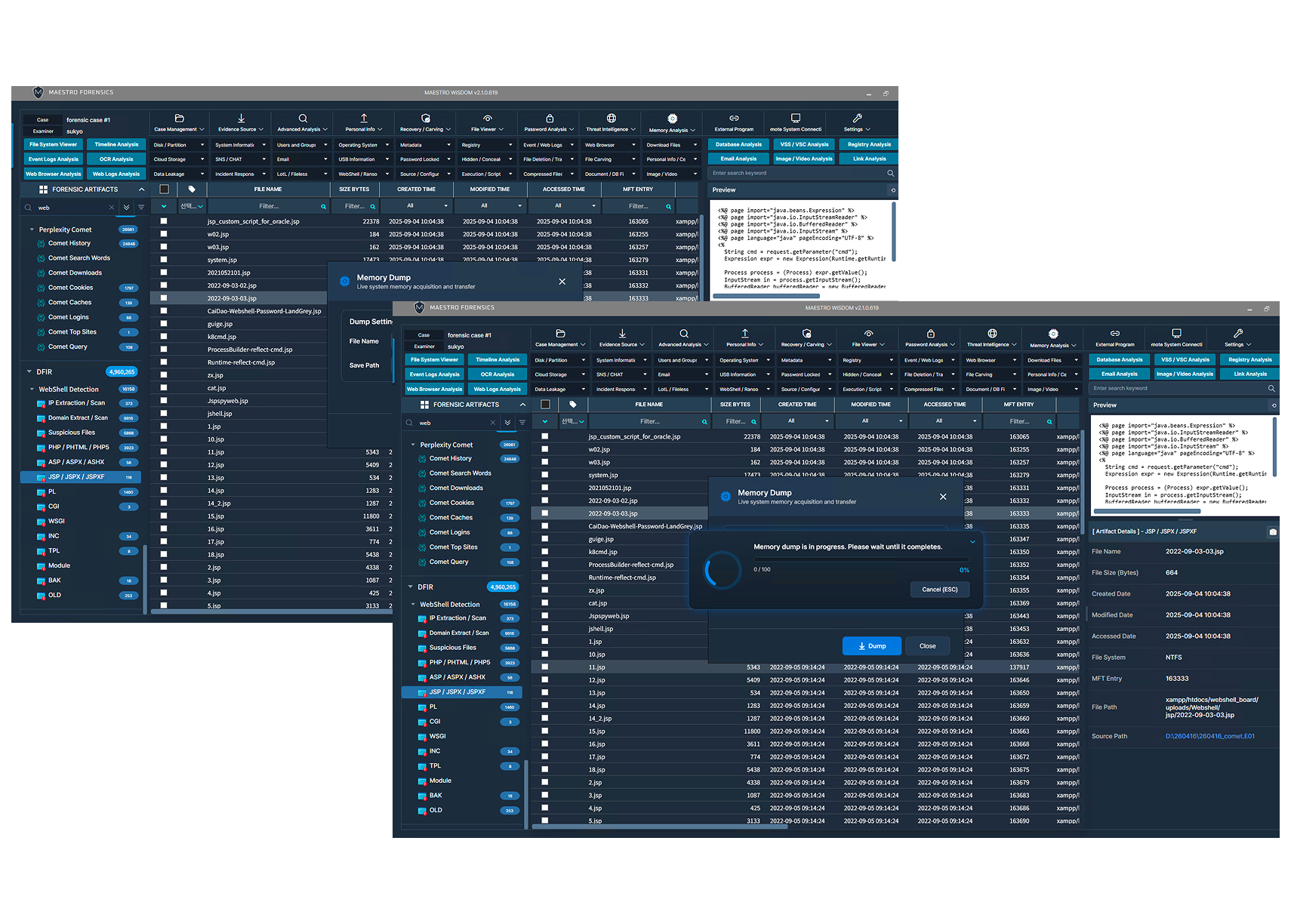Collapse Perplexity Comet tree in front window
This screenshot has width=1291, height=924.
(x=413, y=445)
